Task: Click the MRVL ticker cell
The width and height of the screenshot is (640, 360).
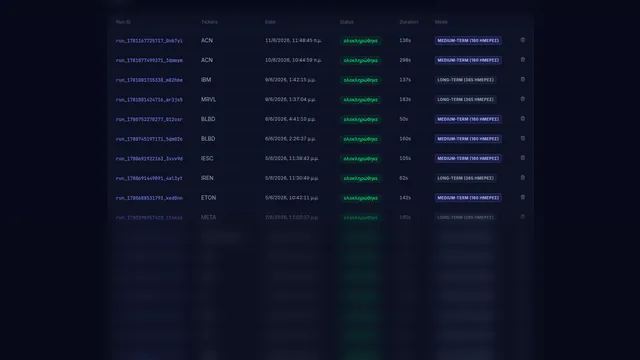Action: point(208,99)
